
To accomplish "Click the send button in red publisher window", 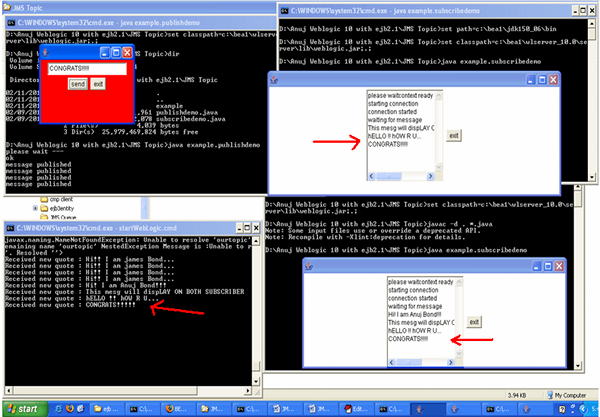I will point(78,85).
